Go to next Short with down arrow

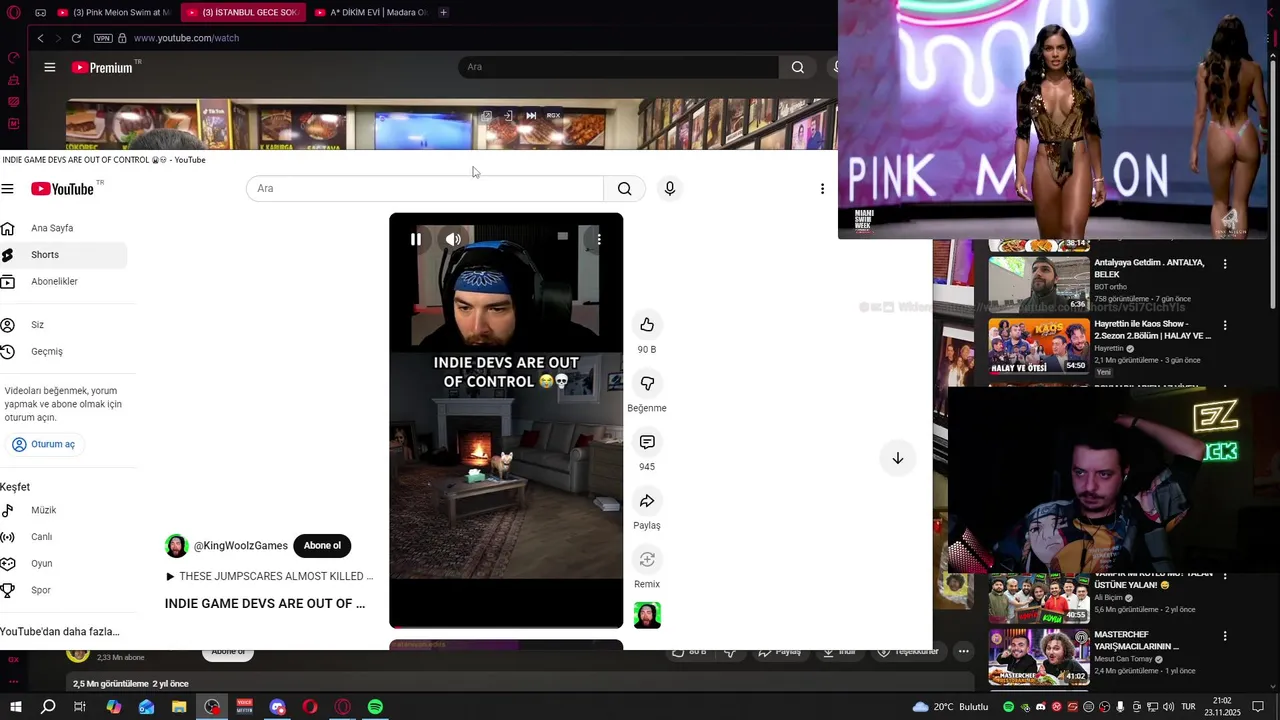[x=897, y=458]
